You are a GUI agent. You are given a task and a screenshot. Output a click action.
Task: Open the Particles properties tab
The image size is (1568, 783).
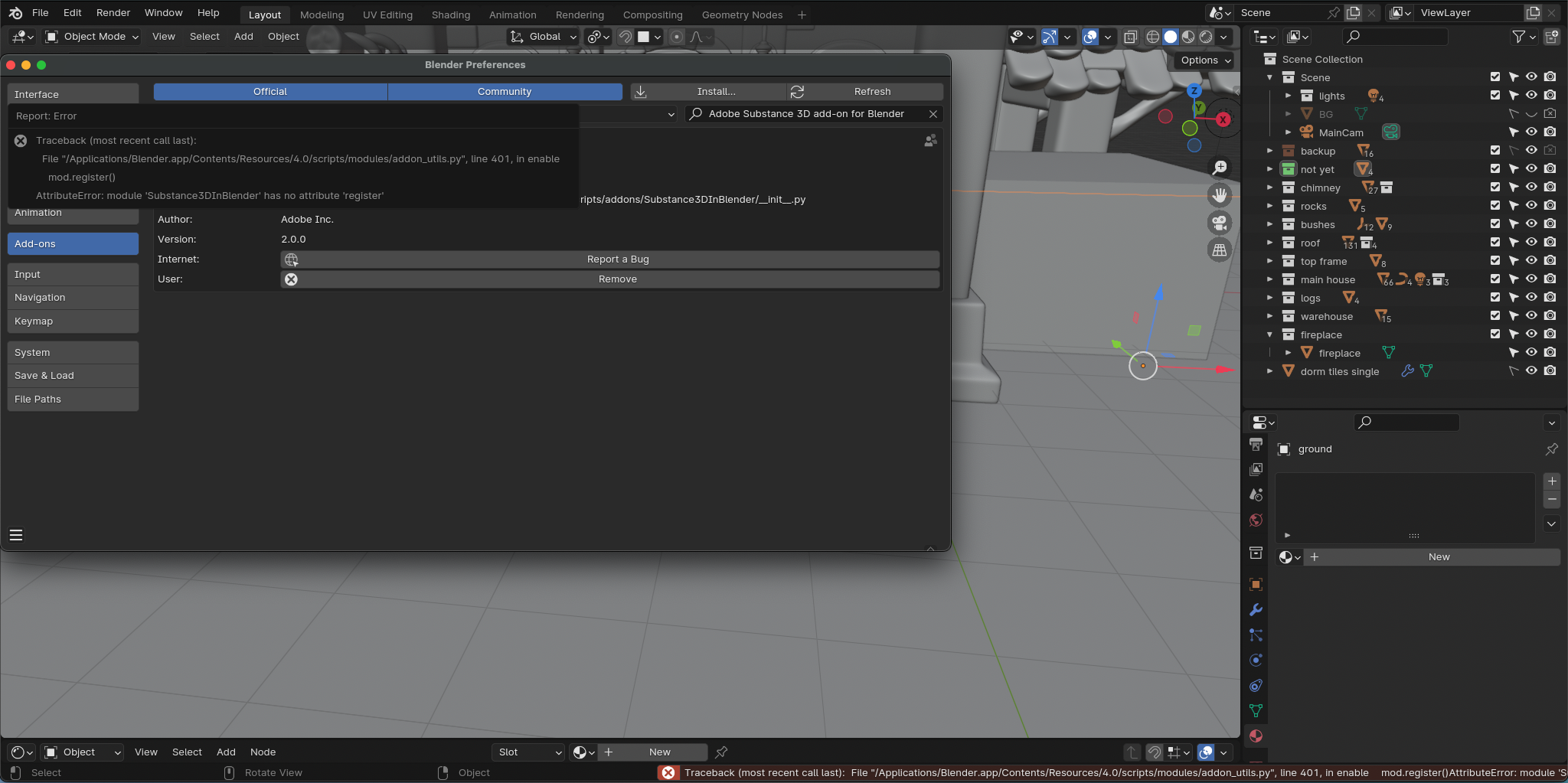point(1256,635)
